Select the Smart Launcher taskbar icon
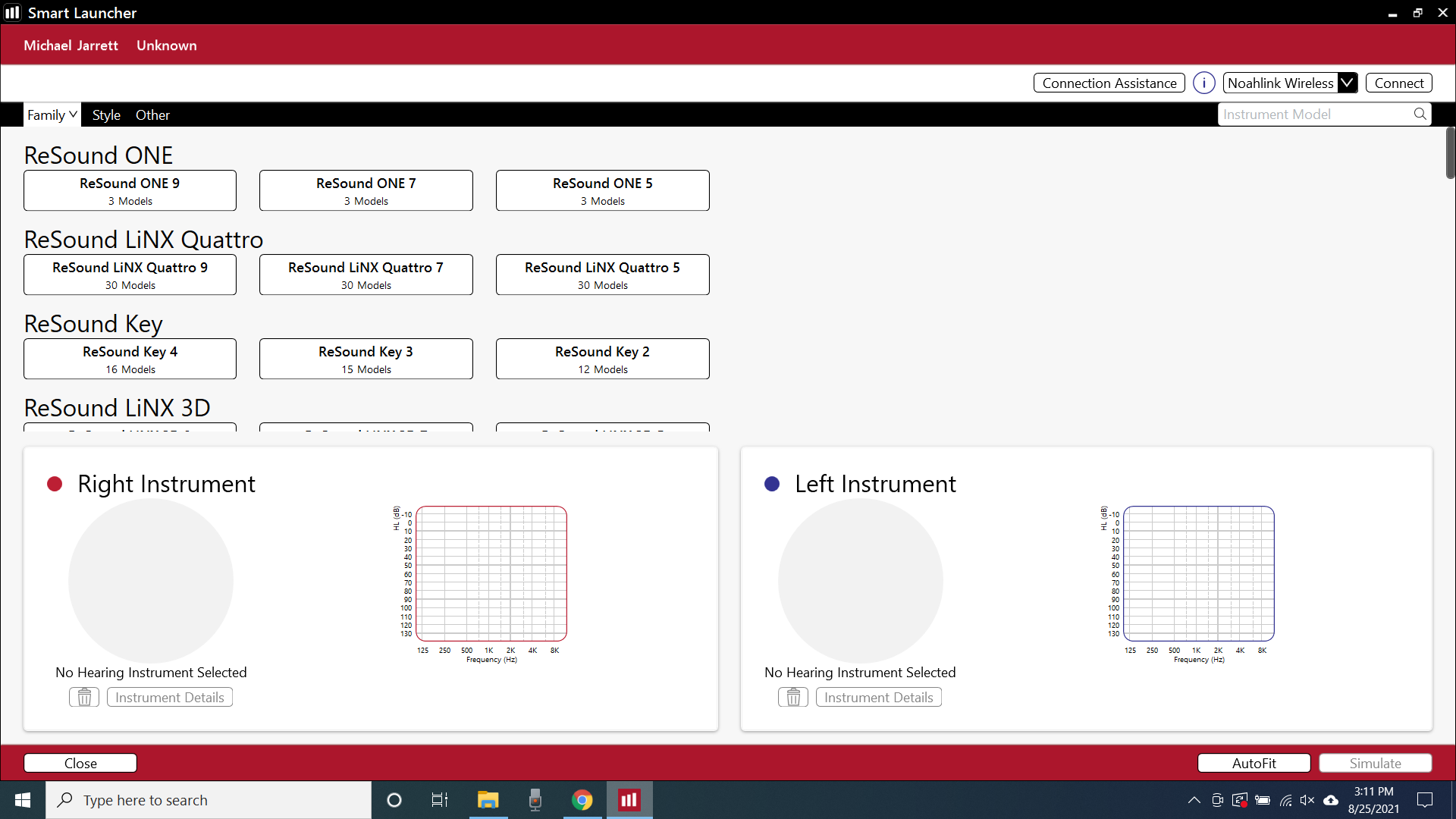1456x819 pixels. [x=629, y=800]
